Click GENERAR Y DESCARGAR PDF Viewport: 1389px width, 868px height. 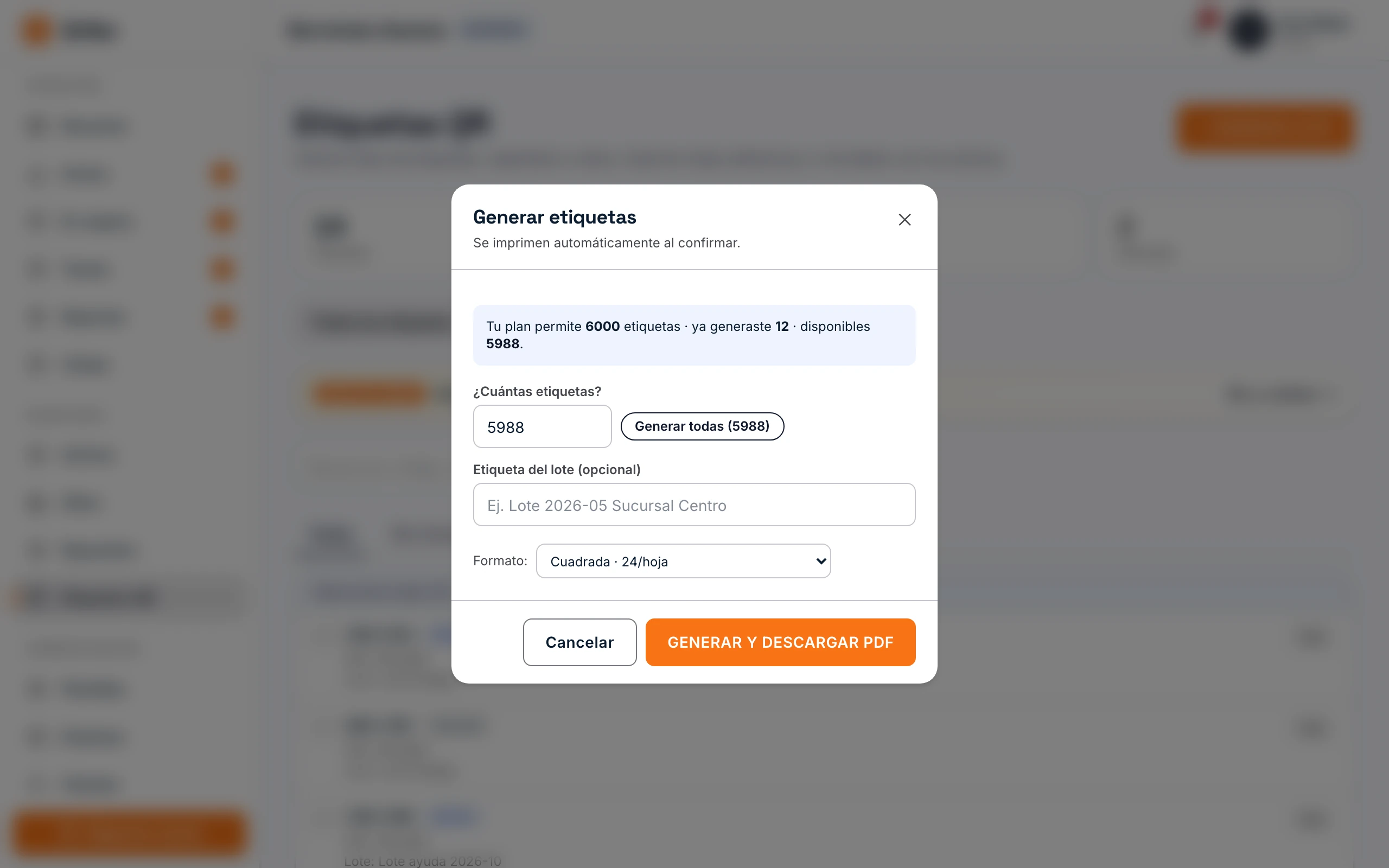click(x=780, y=642)
